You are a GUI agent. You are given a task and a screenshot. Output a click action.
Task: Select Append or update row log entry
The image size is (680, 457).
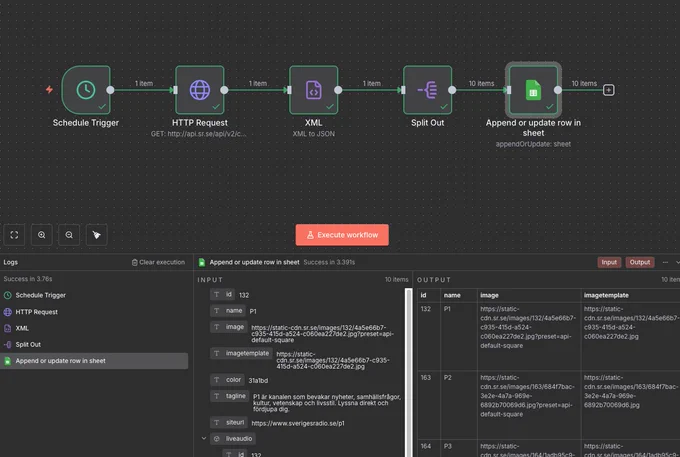(x=95, y=361)
